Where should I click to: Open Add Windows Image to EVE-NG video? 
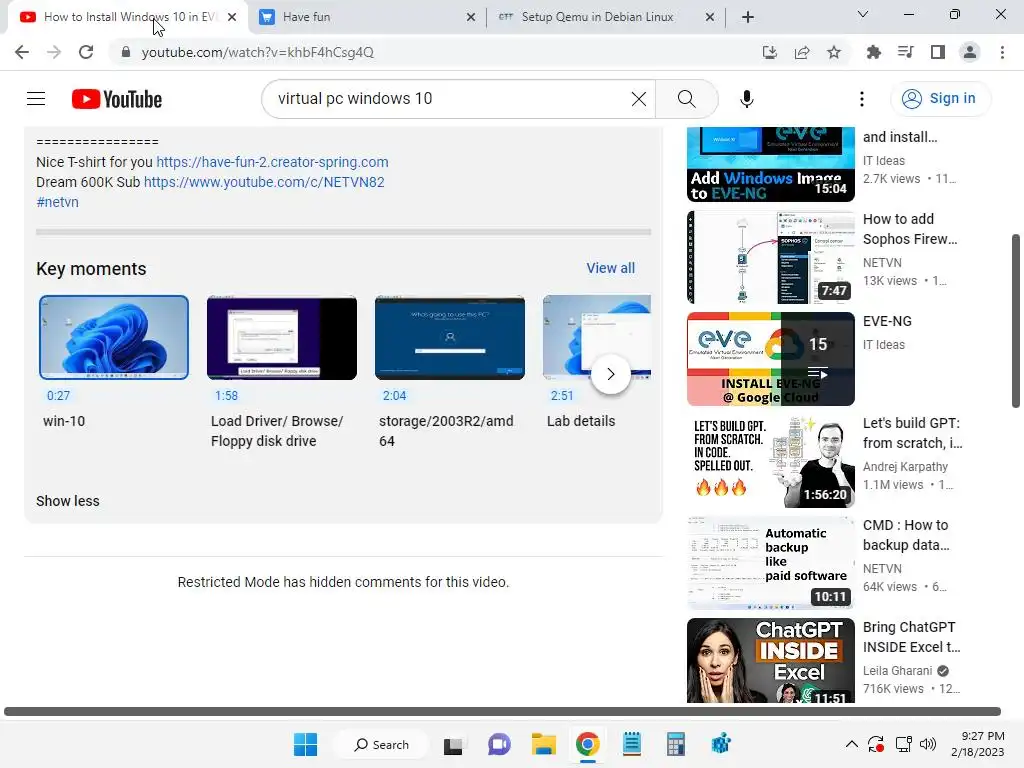coord(771,165)
